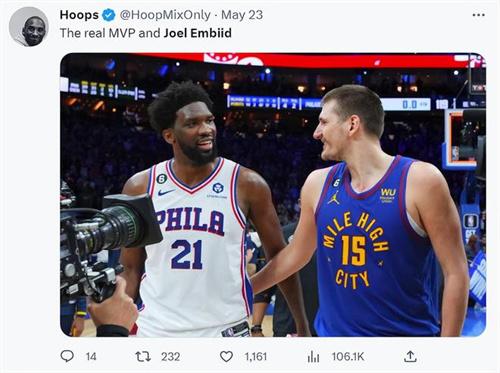The image size is (500, 373).
Task: Click the Hoops display name
Action: 79,15
